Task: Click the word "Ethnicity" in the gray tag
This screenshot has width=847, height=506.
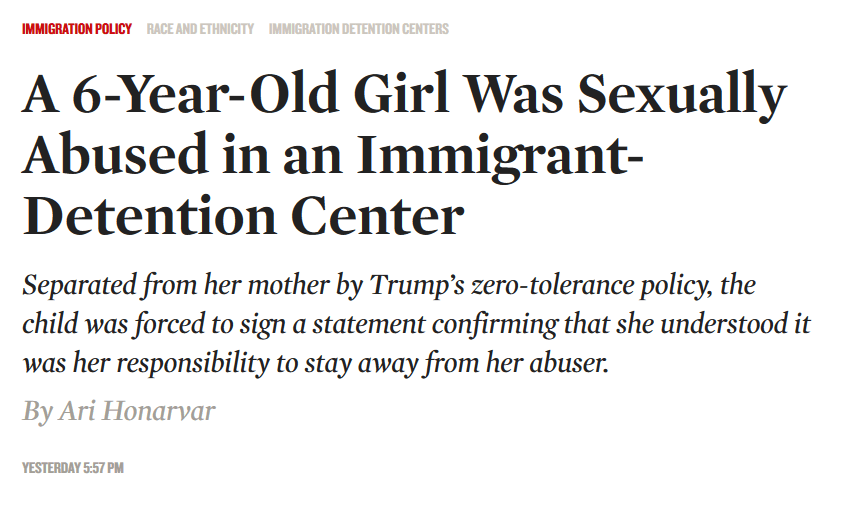Action: point(228,29)
